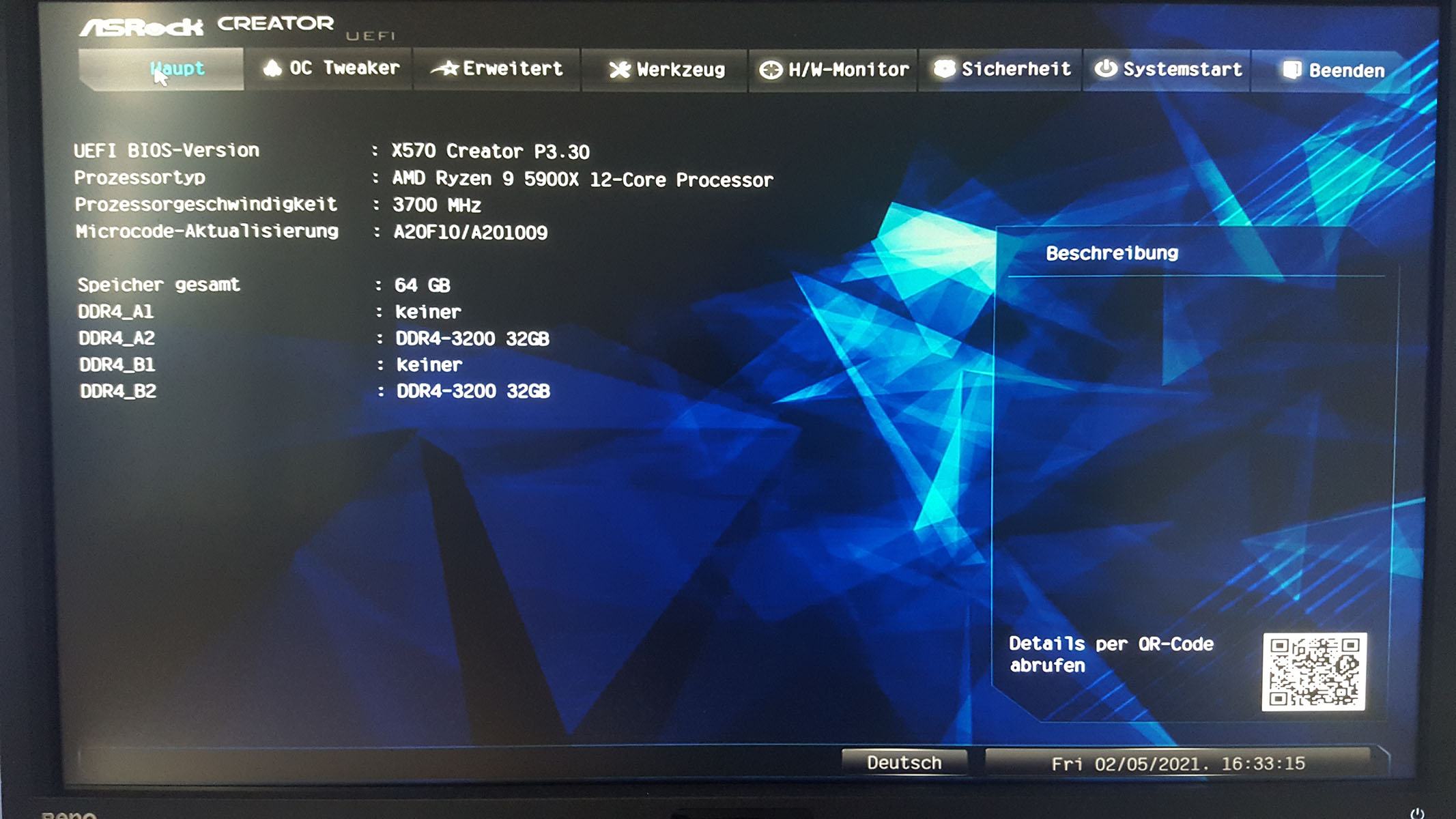Viewport: 1456px width, 819px height.
Task: Open the Haupt tab
Action: click(161, 69)
